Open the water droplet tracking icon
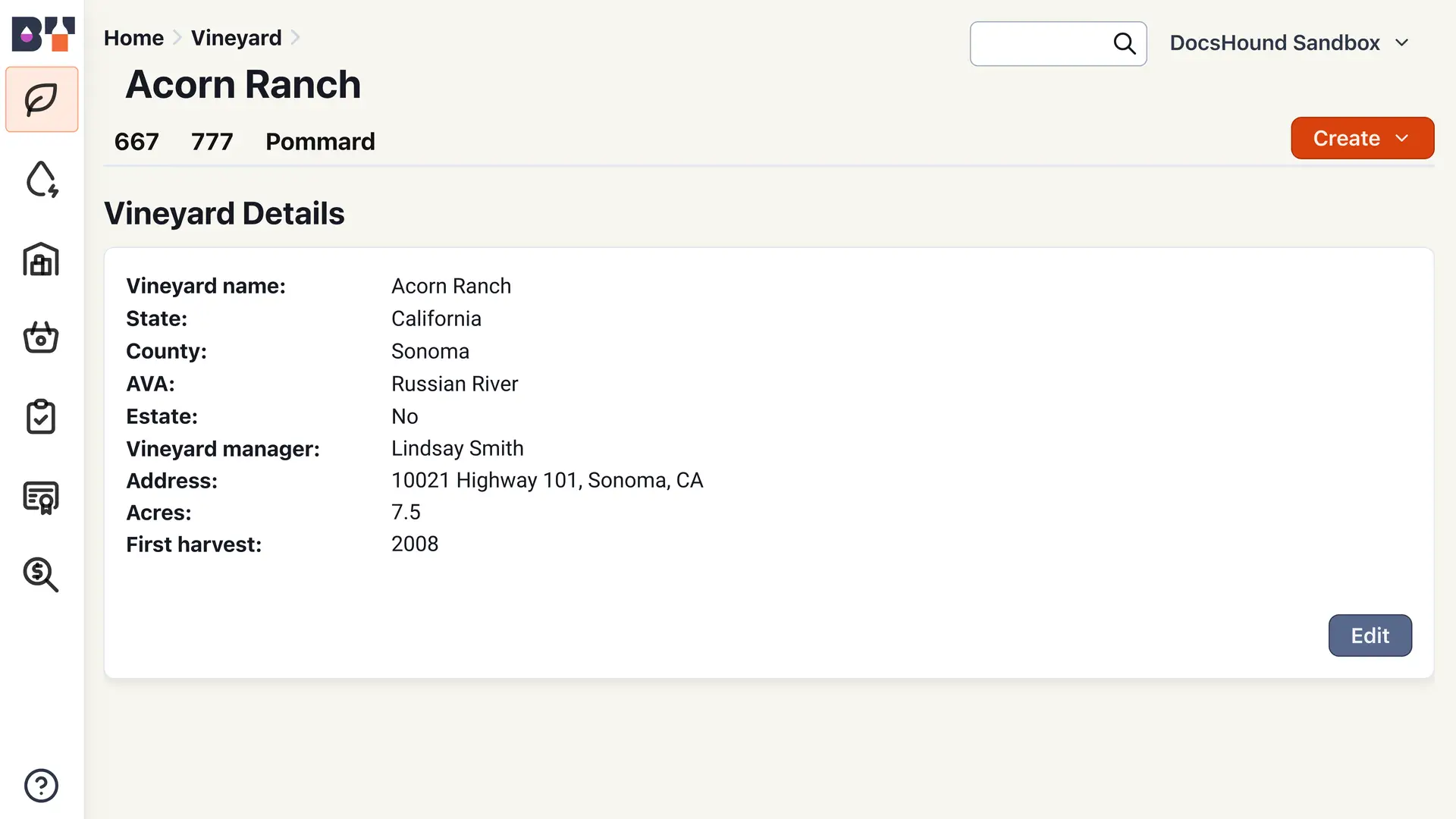Image resolution: width=1456 pixels, height=819 pixels. point(41,180)
